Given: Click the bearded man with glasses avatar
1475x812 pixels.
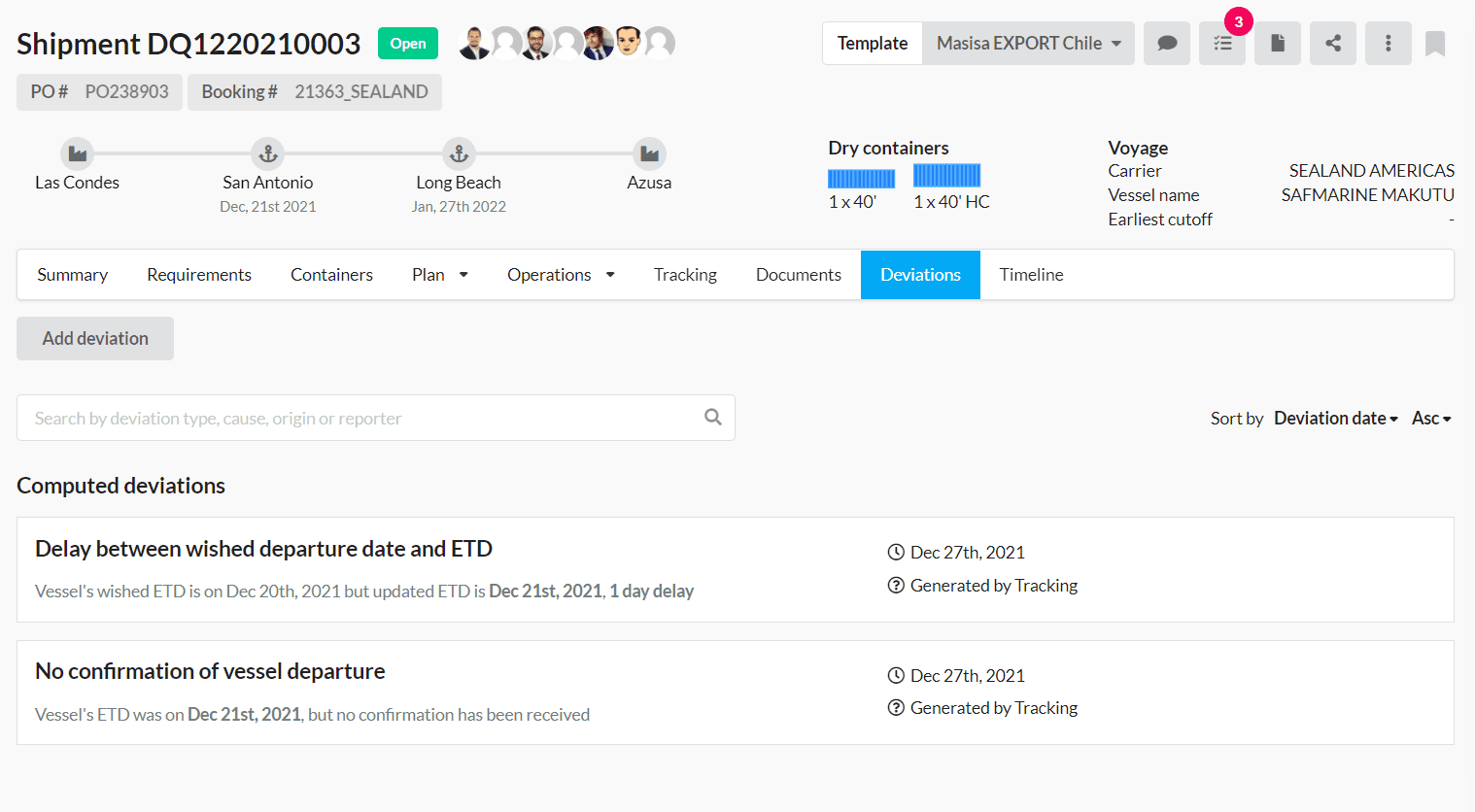Looking at the screenshot, I should point(535,43).
